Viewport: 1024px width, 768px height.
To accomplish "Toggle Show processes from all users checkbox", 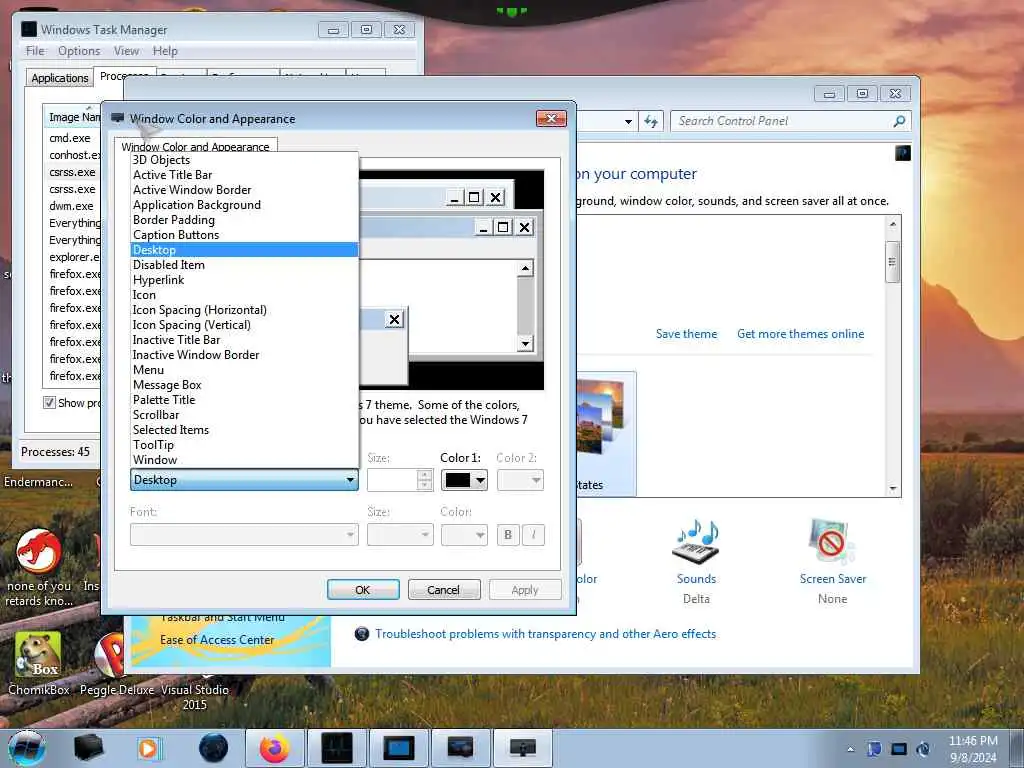I will coord(50,402).
